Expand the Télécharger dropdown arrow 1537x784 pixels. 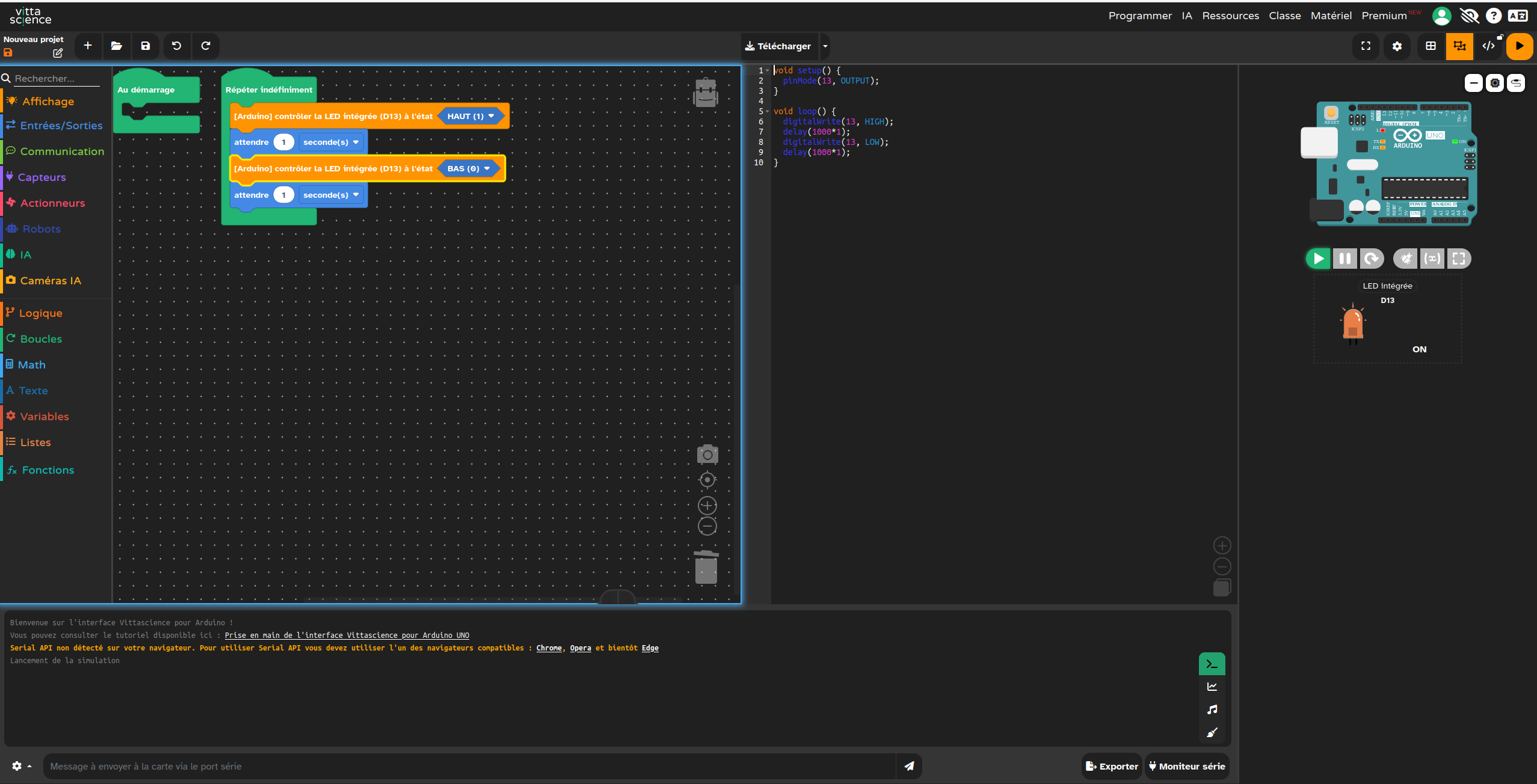[x=825, y=46]
